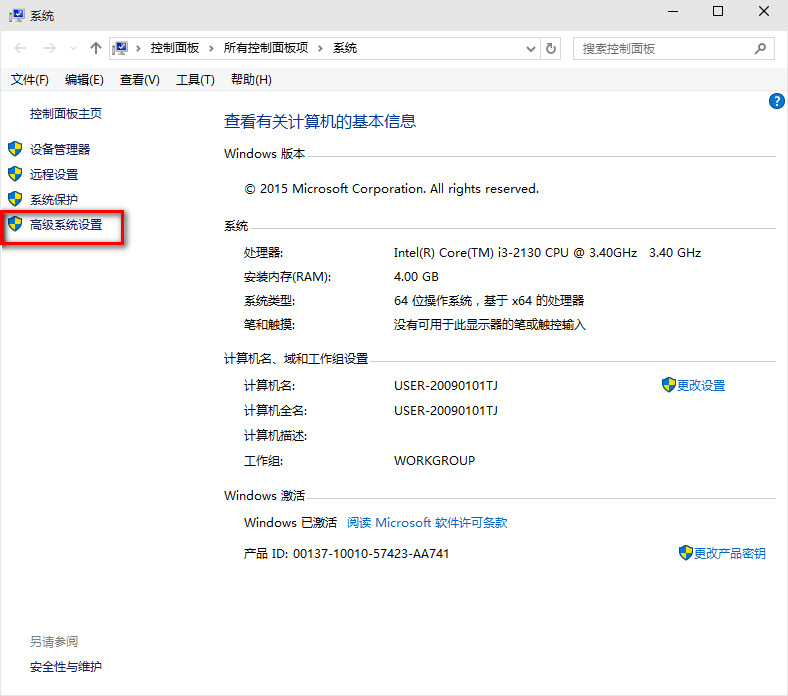Select the processor value Intel(R) Core(TM) i3-2130

tap(547, 253)
